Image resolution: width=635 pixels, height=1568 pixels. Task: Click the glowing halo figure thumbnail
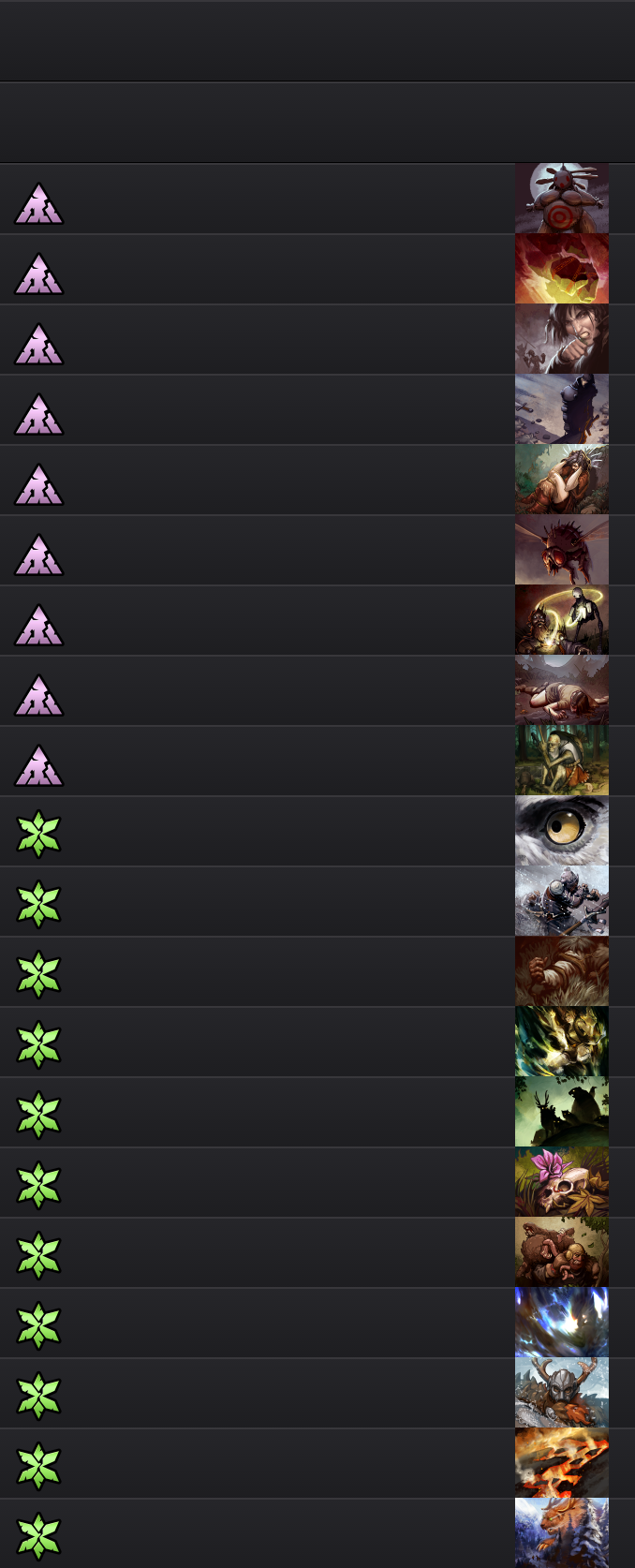pyautogui.click(x=562, y=620)
